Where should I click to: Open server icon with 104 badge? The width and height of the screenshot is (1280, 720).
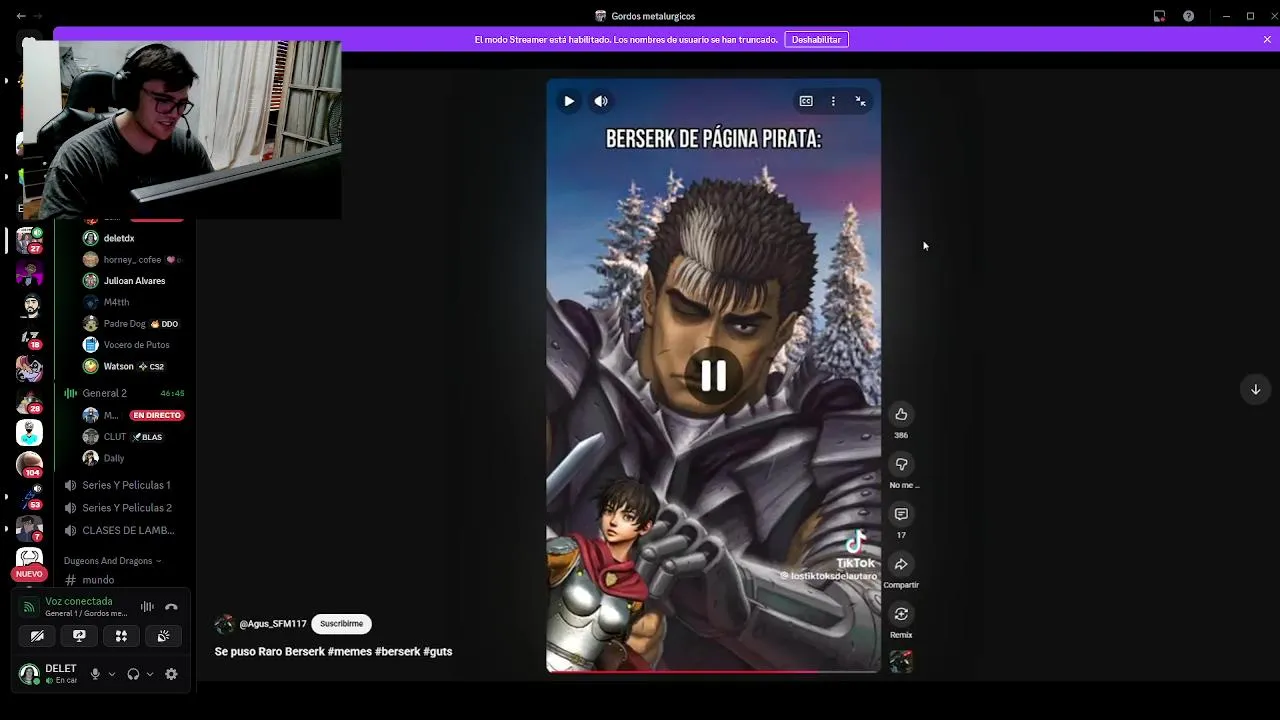(x=29, y=465)
